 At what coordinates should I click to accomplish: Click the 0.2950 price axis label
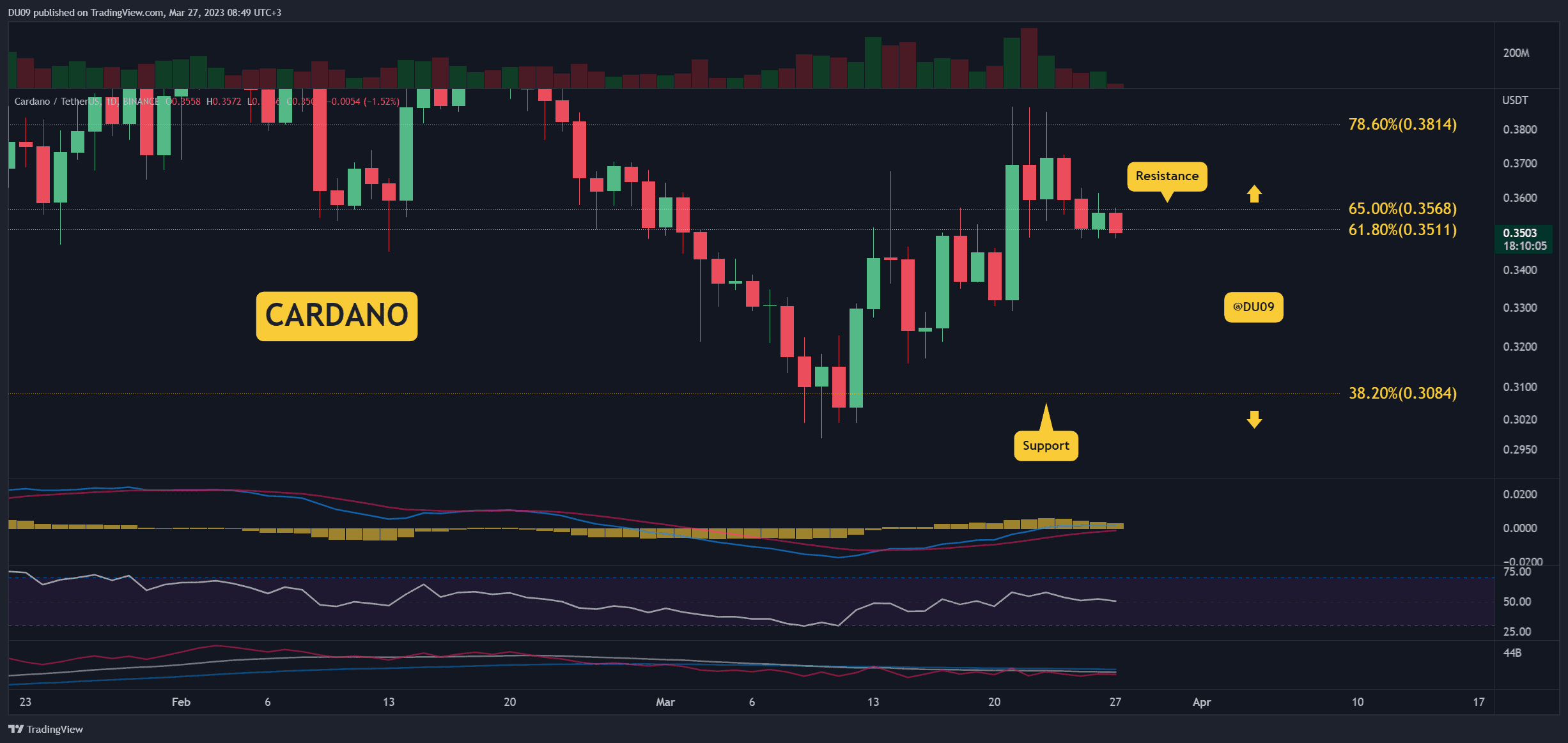[1520, 450]
